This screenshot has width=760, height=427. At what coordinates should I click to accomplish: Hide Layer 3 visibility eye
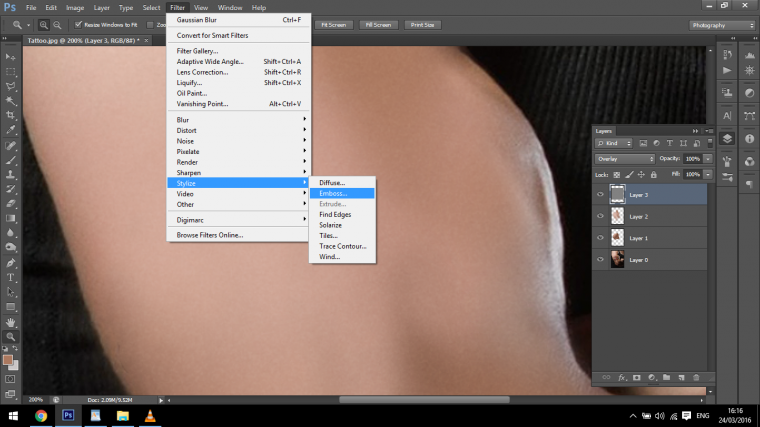600,194
